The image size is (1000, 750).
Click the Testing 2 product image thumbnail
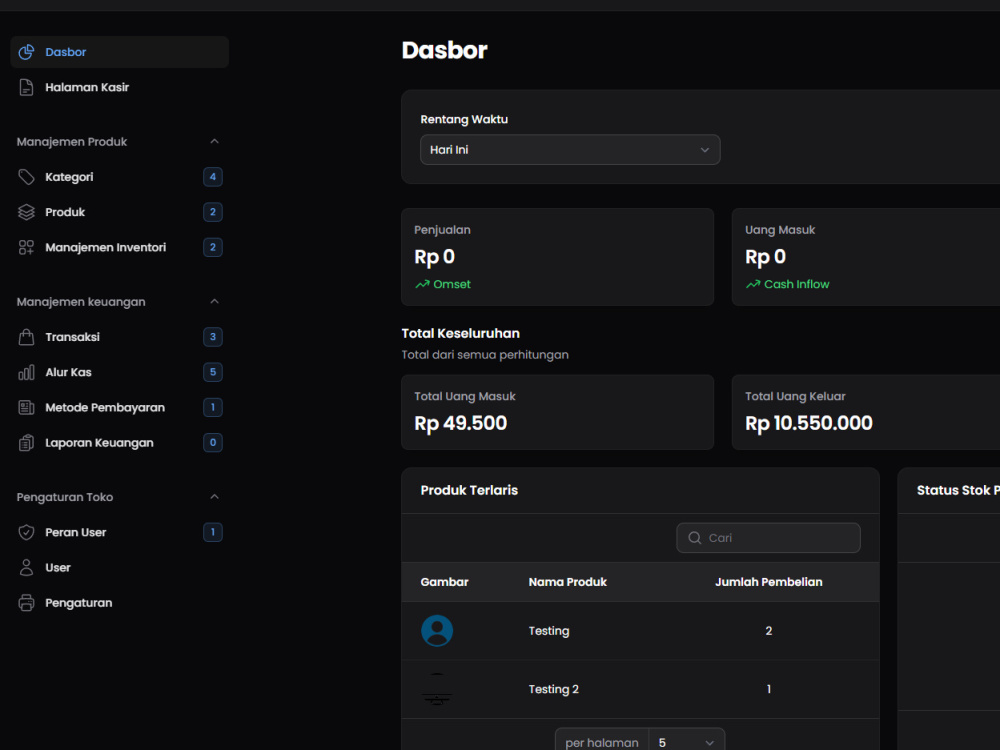point(437,689)
